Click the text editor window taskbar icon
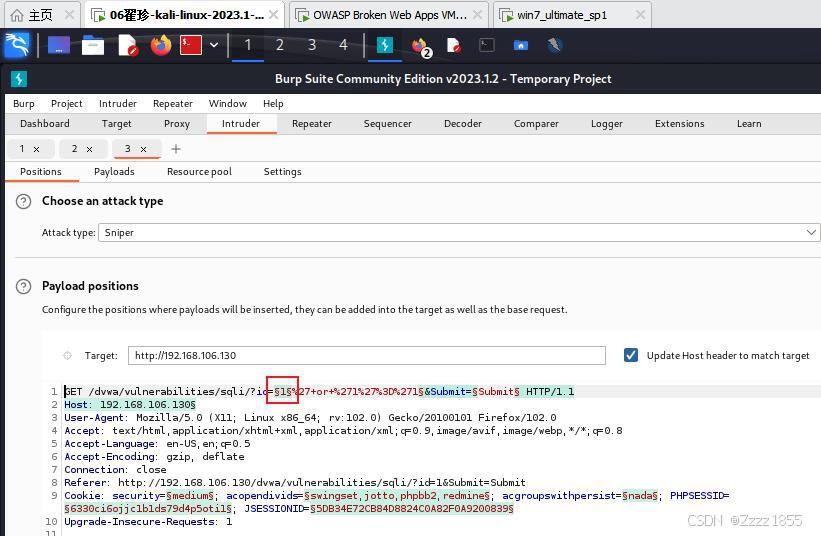This screenshot has height=536, width=821. pos(453,46)
